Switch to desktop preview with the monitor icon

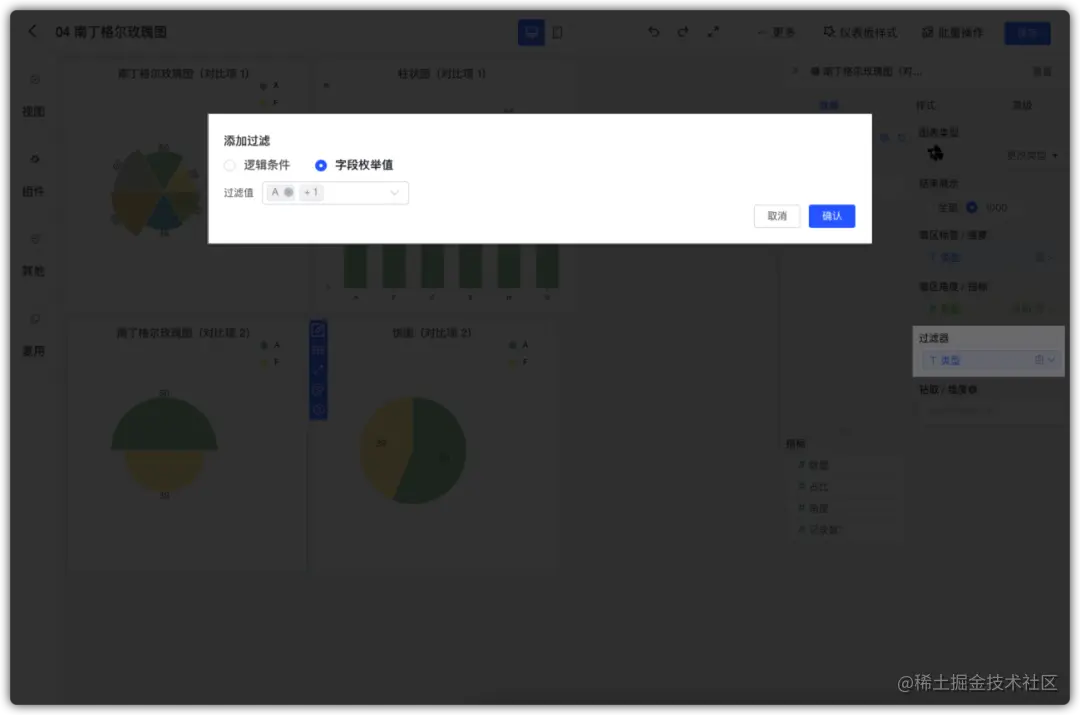click(x=531, y=32)
